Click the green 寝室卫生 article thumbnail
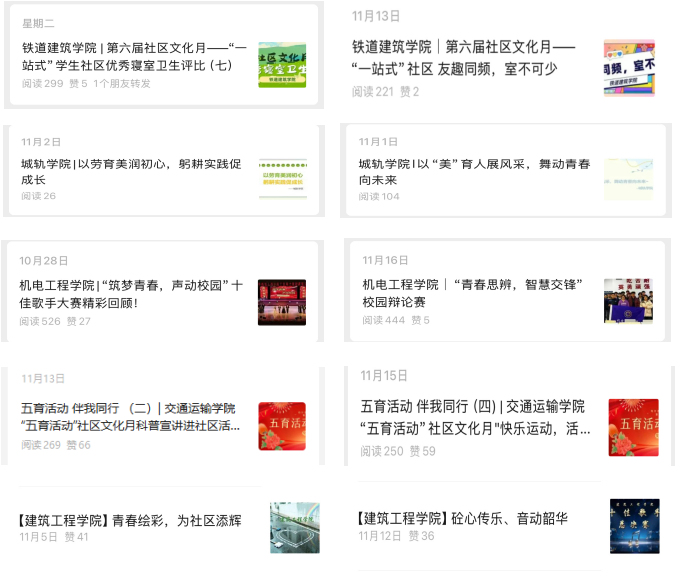Viewport: 682px width, 582px height. click(x=282, y=65)
